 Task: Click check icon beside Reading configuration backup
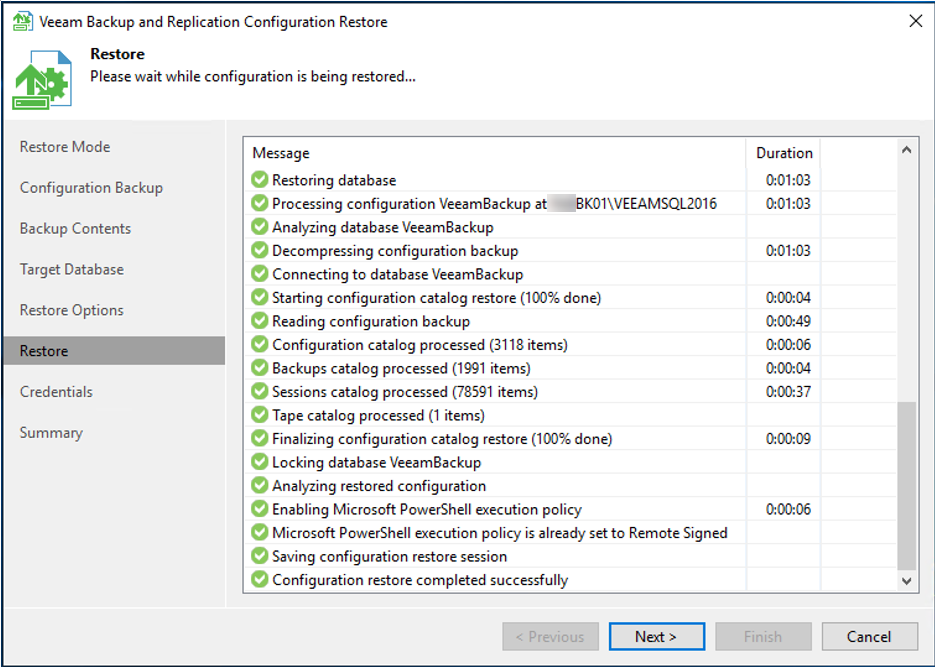259,321
